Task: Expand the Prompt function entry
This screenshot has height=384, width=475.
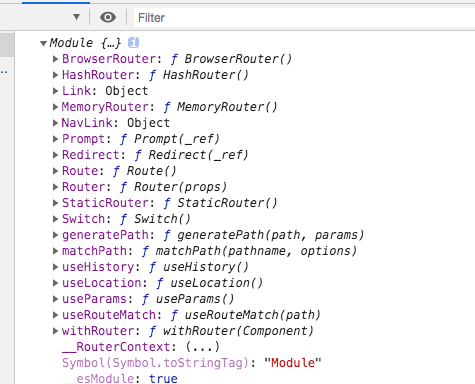Action: 55,139
